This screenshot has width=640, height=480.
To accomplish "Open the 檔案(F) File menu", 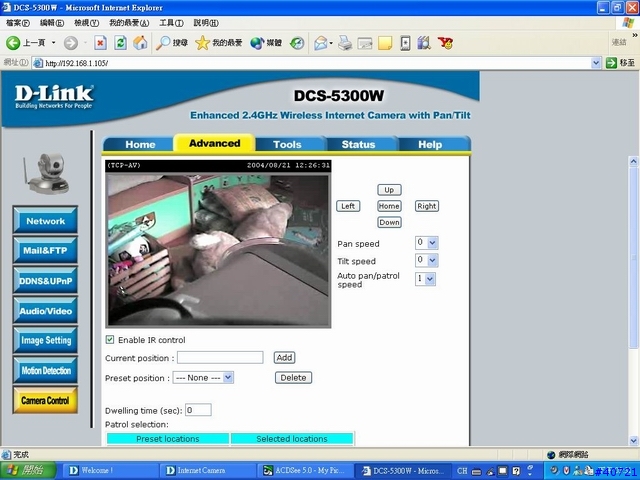I will tap(18, 23).
